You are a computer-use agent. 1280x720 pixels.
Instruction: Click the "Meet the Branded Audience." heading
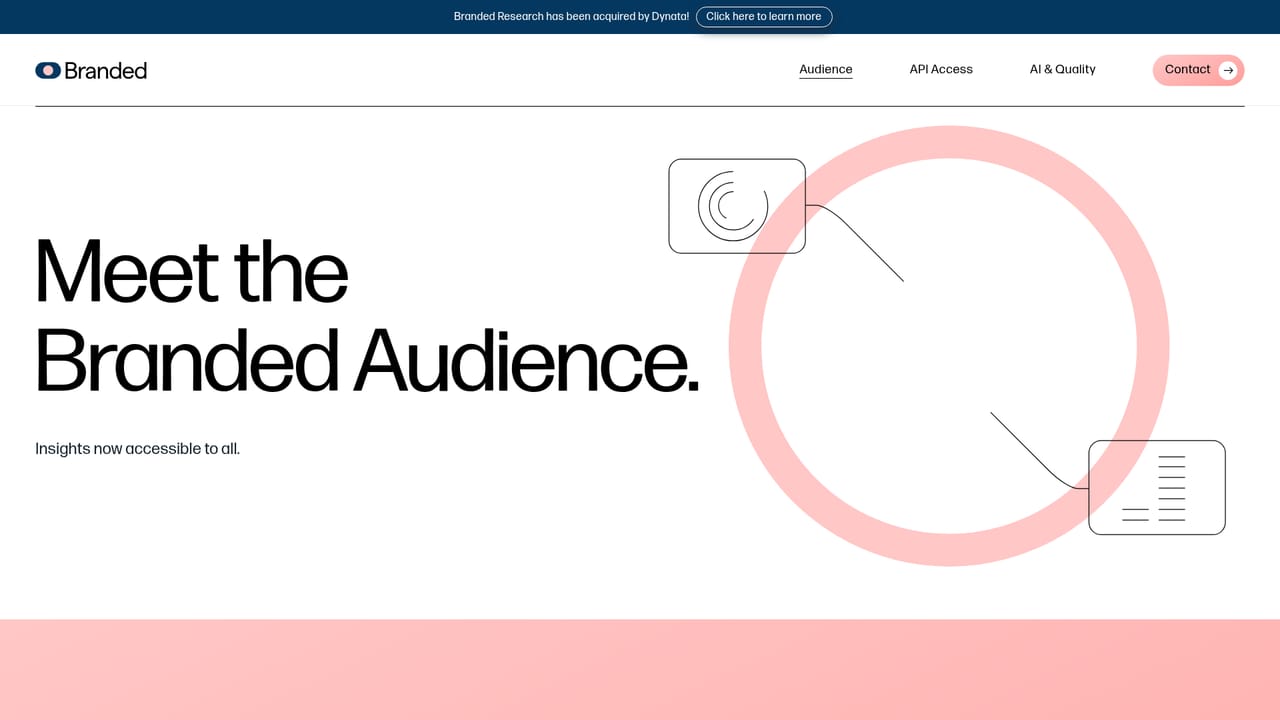pos(367,316)
